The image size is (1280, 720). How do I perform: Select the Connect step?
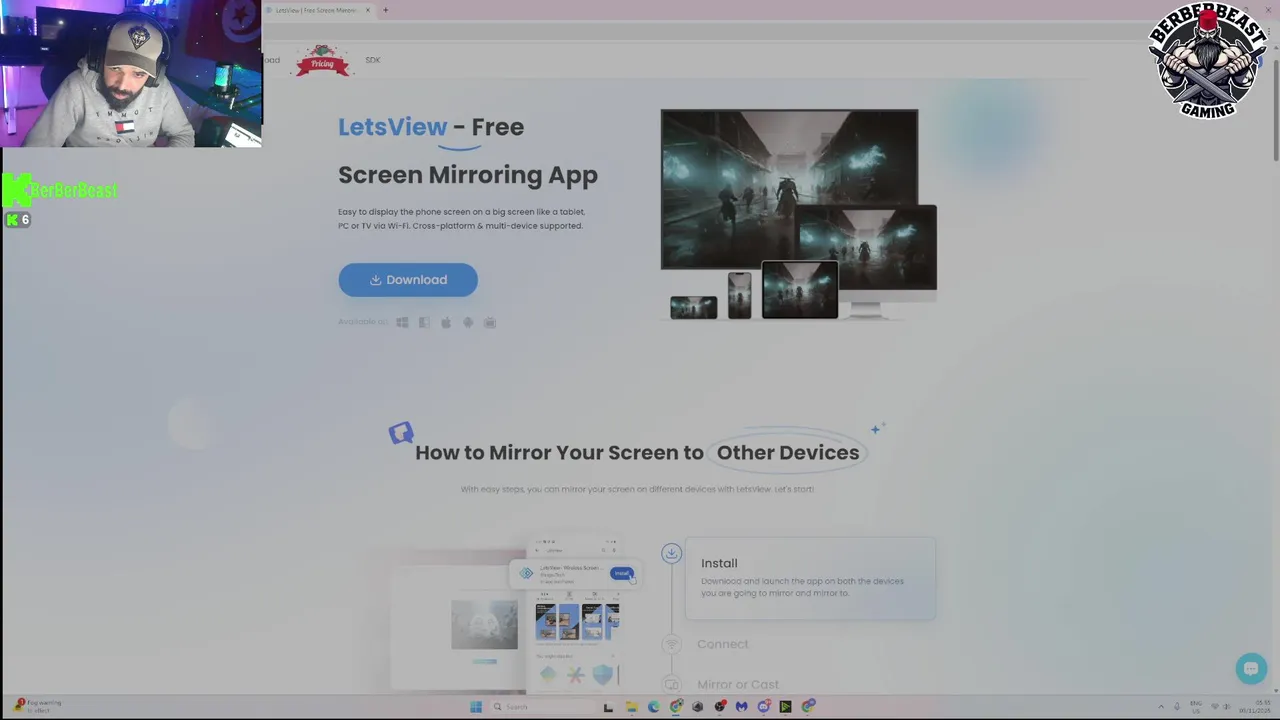click(722, 644)
